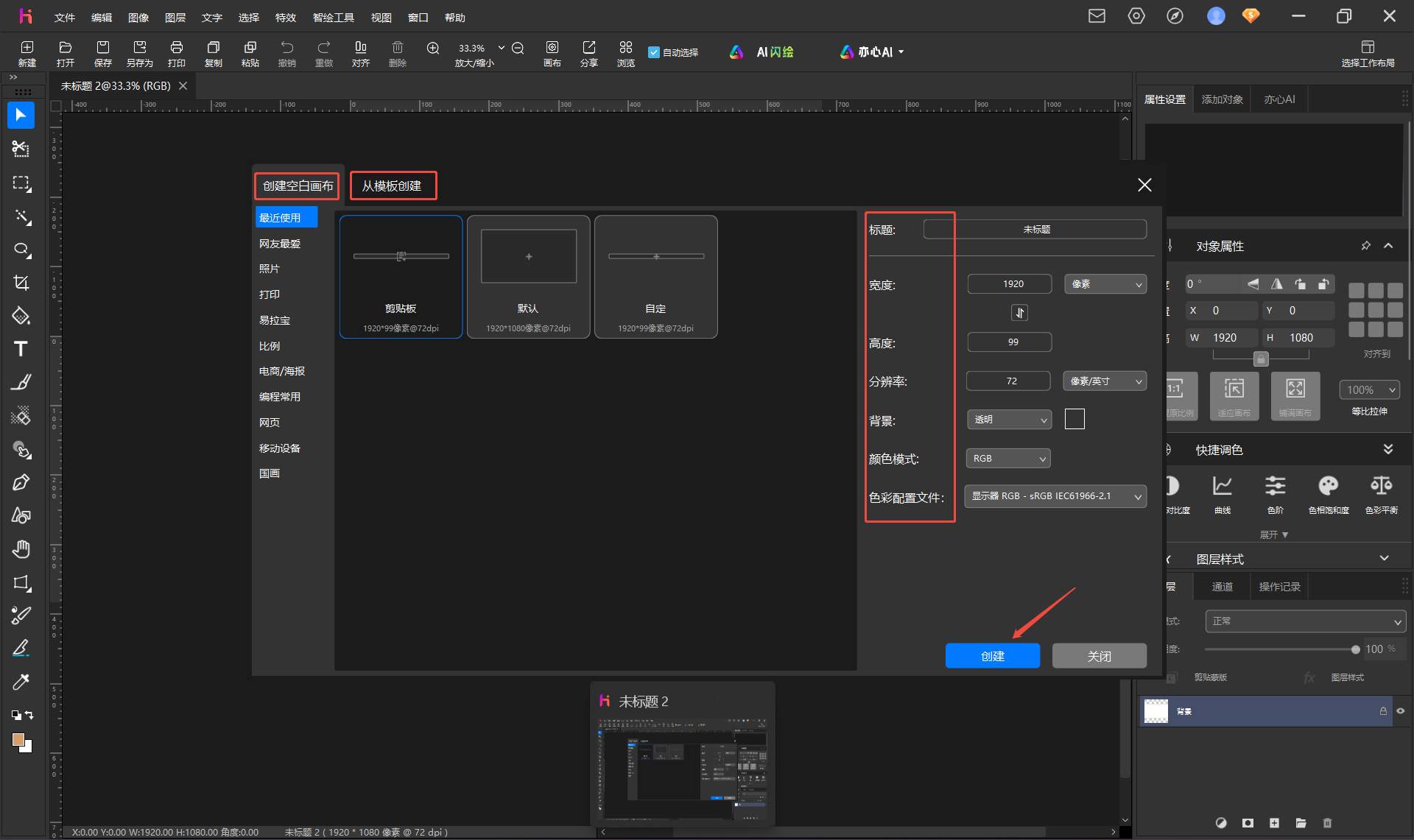Pick the Eyedropper tool
This screenshot has height=840, width=1414.
click(x=21, y=682)
